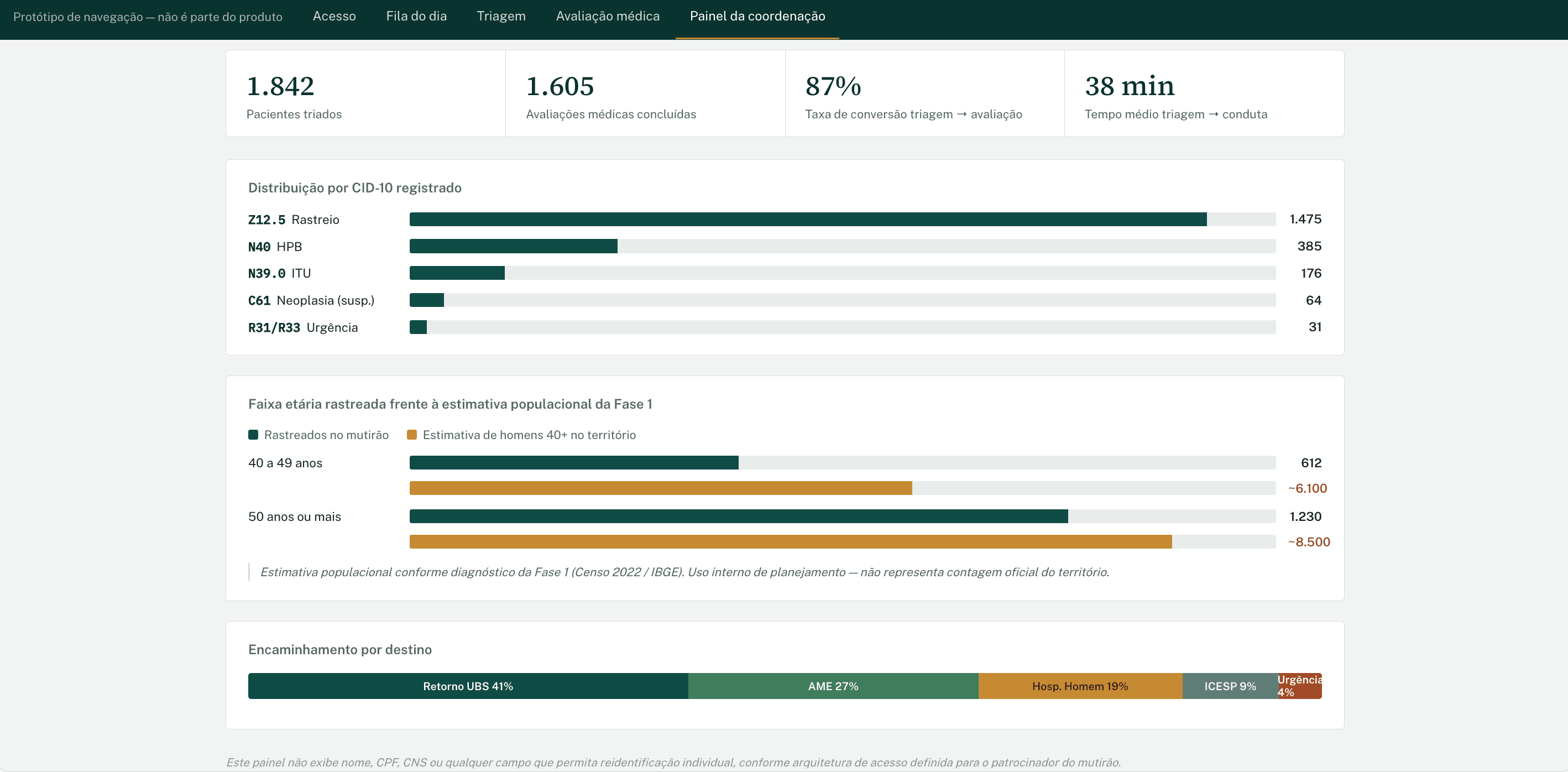
Task: Click the green Rastreados no mutirão legend swatch
Action: click(x=253, y=435)
